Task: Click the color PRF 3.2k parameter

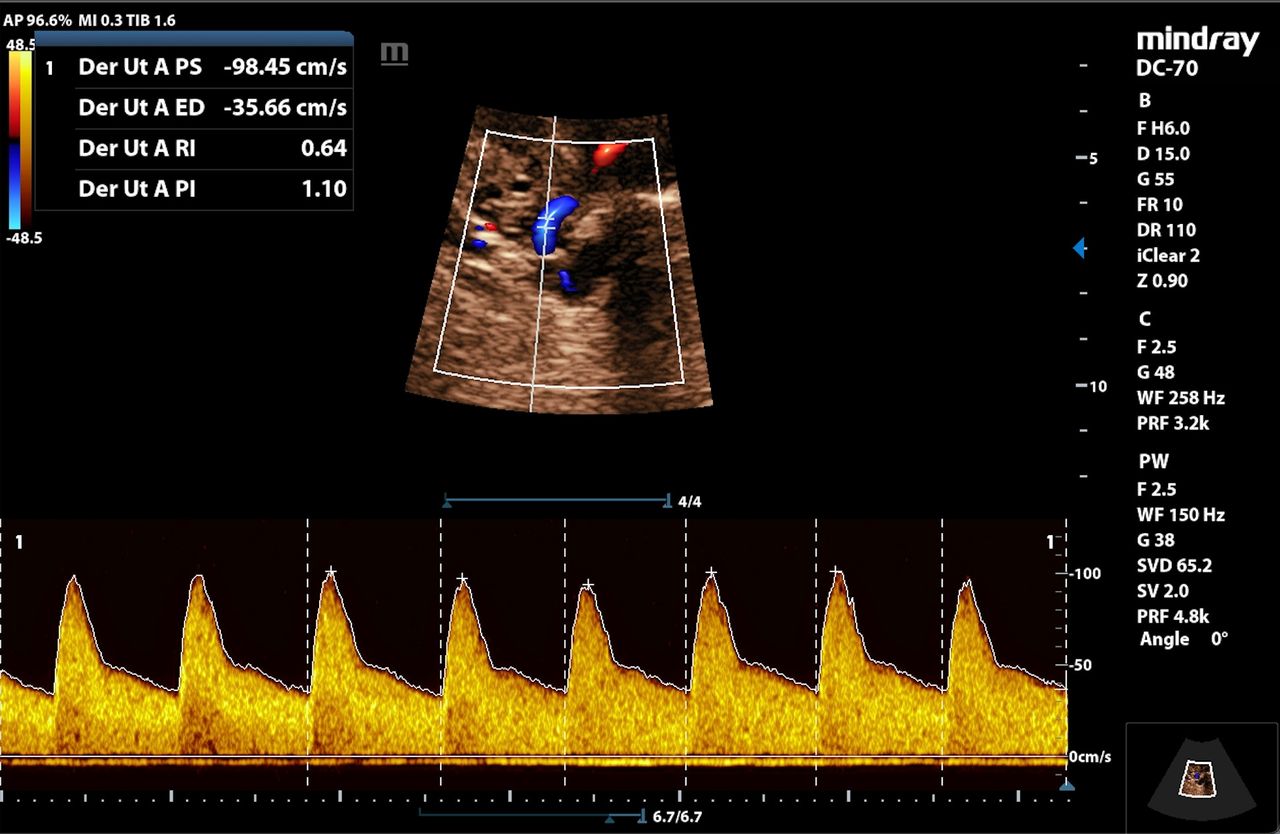Action: pos(1173,423)
